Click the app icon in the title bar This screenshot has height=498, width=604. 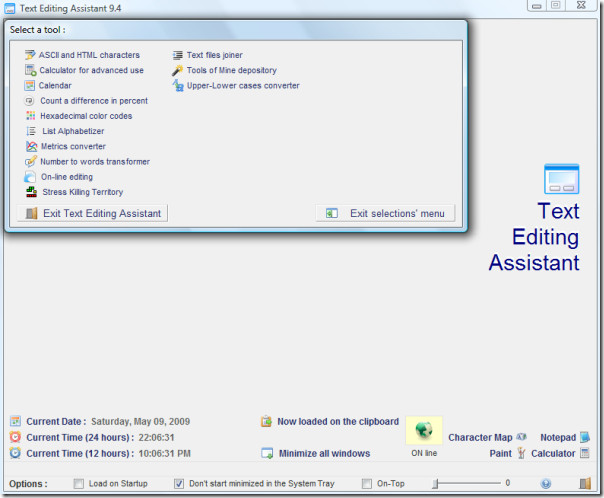point(10,8)
